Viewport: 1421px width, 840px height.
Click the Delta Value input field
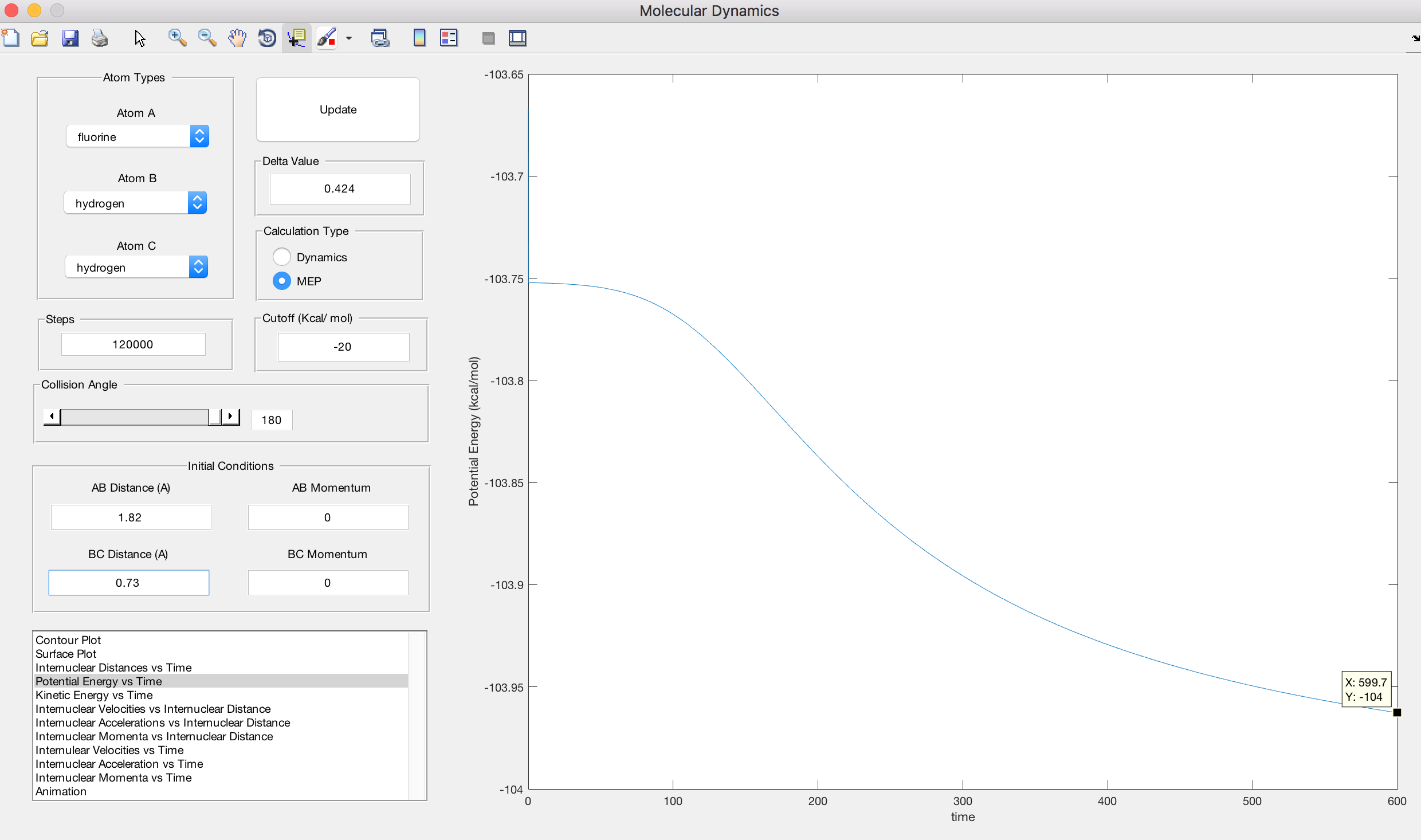tap(340, 189)
